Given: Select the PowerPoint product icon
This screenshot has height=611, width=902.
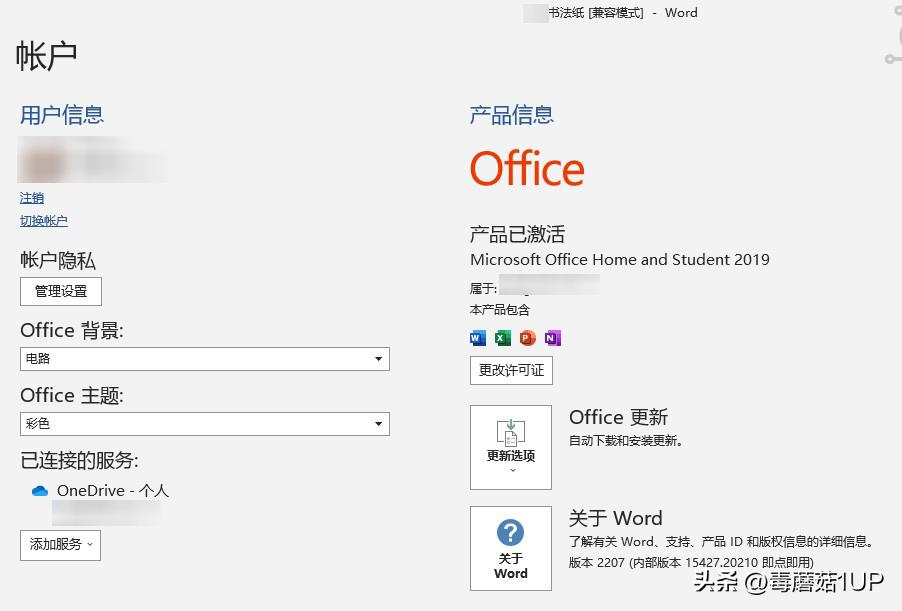Looking at the screenshot, I should coord(527,338).
